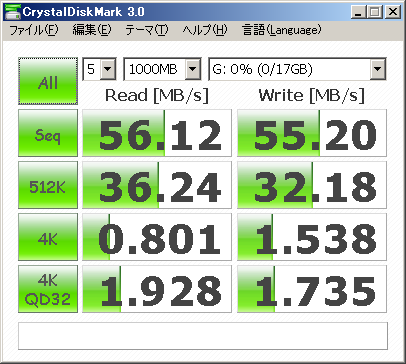Select the 4K write result 1.538
406x364 pixels.
[312, 237]
